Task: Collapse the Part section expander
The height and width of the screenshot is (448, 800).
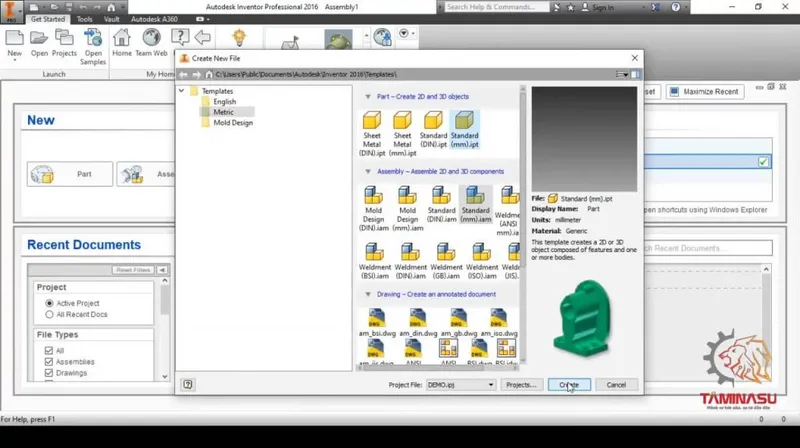Action: tap(368, 96)
